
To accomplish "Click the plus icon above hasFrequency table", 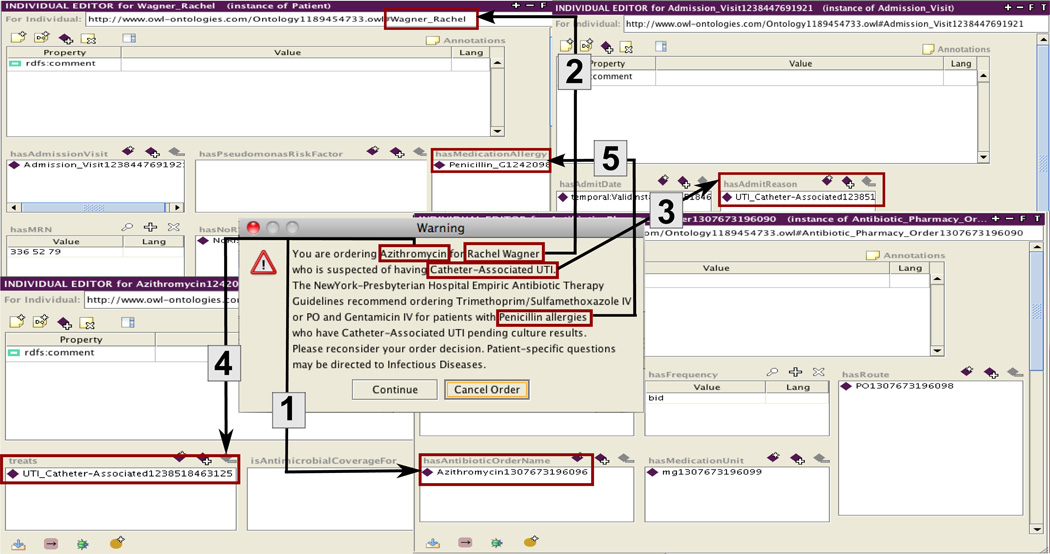I will (796, 372).
